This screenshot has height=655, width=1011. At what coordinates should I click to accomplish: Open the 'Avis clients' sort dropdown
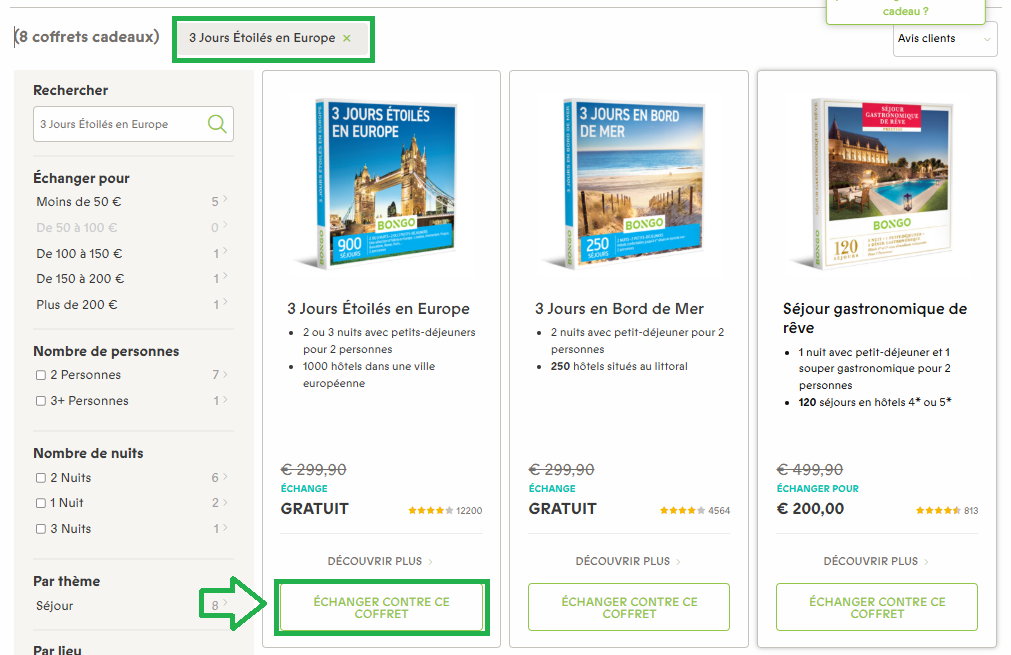click(944, 39)
